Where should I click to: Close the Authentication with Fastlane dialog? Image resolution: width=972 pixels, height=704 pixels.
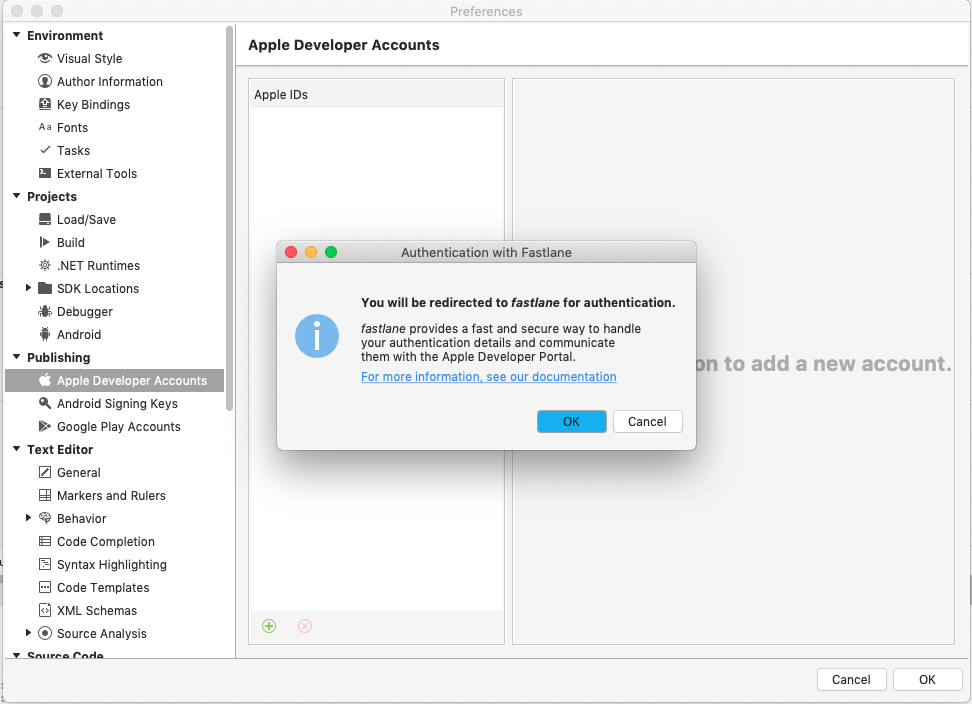(291, 252)
